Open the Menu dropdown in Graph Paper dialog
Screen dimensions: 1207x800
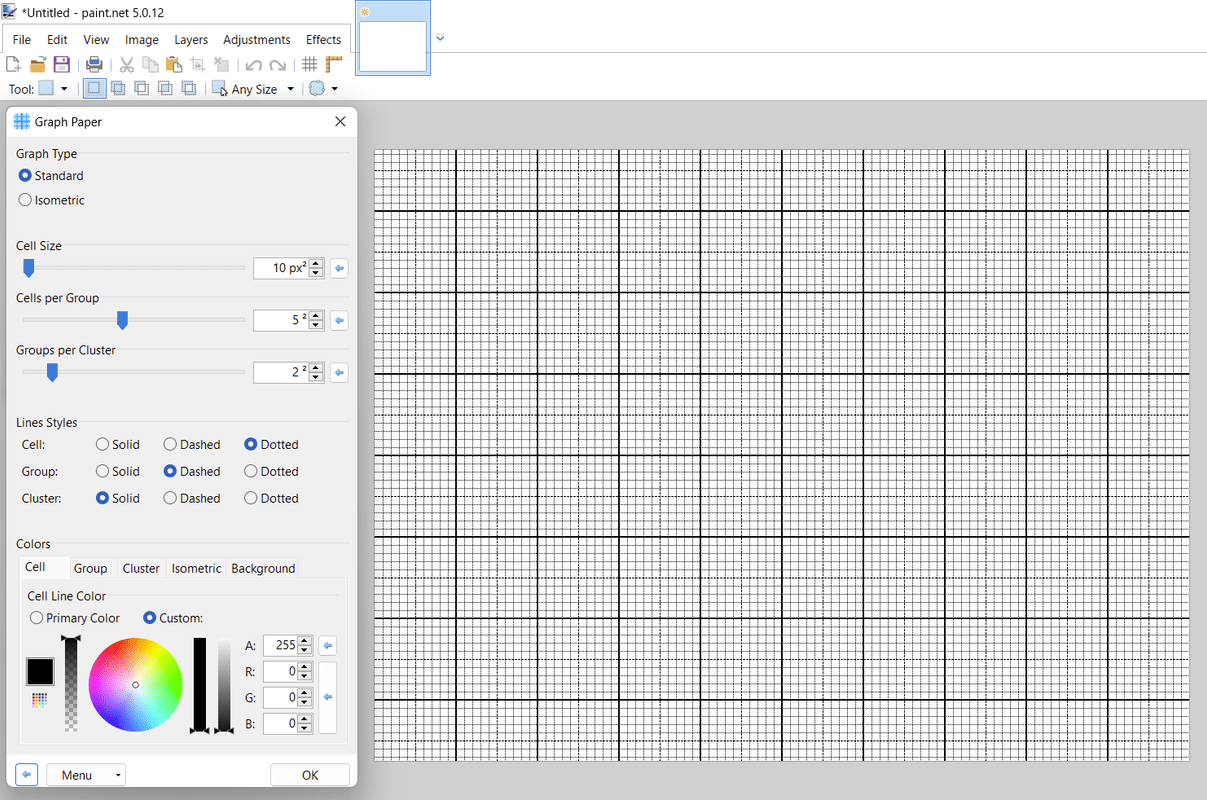click(86, 774)
